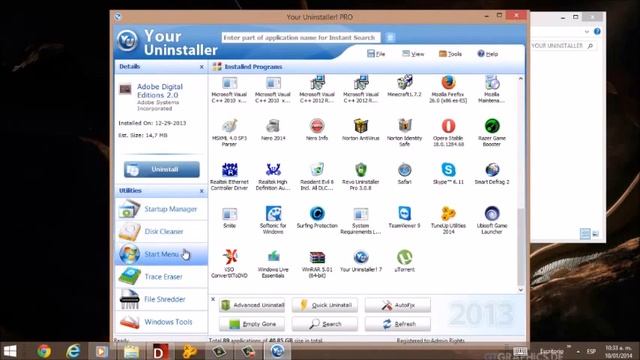Close the Utilities panel
Image resolution: width=640 pixels, height=360 pixels.
(202, 191)
